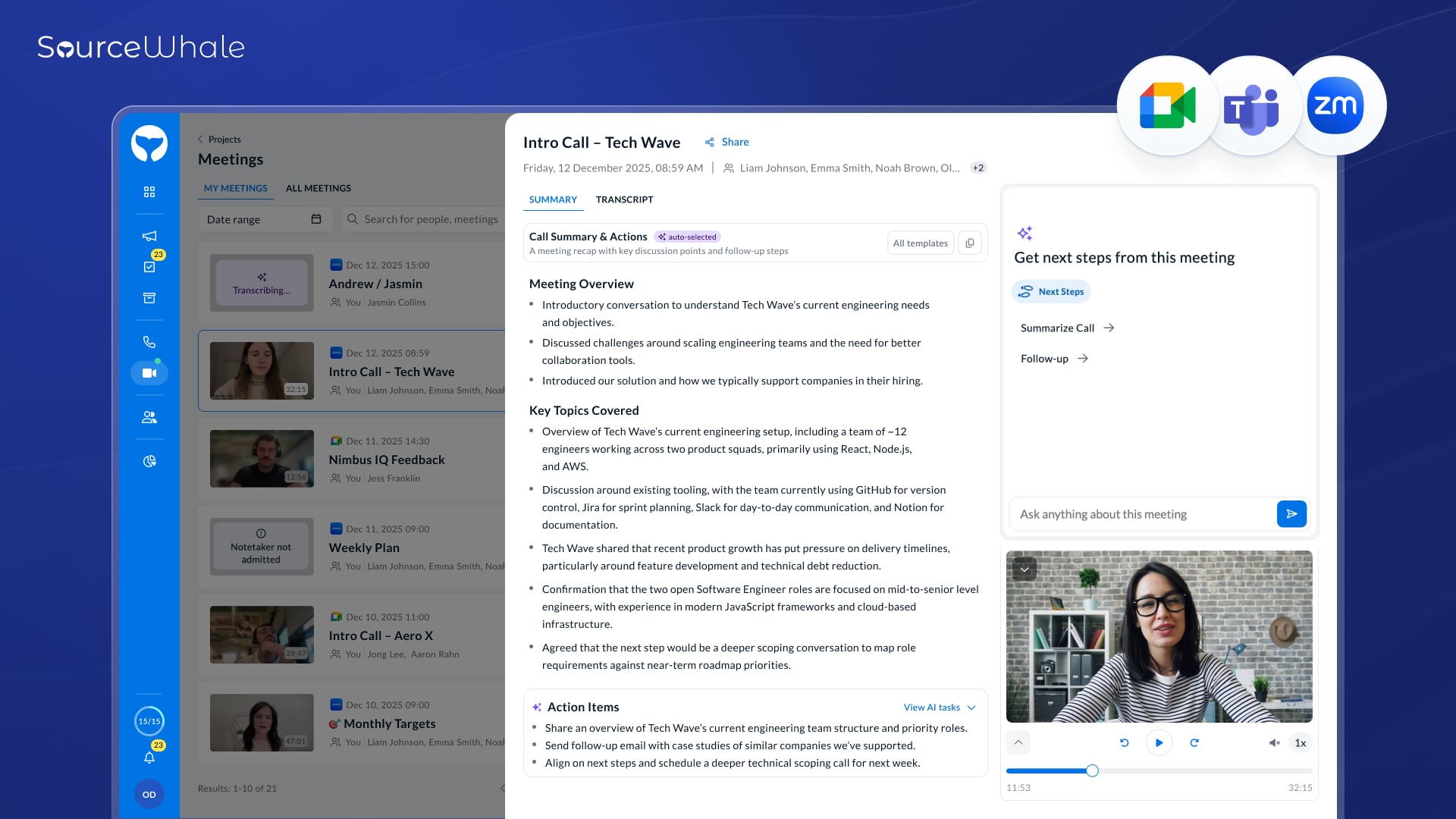
Task: Open the contacts people icon in sidebar
Action: (149, 417)
